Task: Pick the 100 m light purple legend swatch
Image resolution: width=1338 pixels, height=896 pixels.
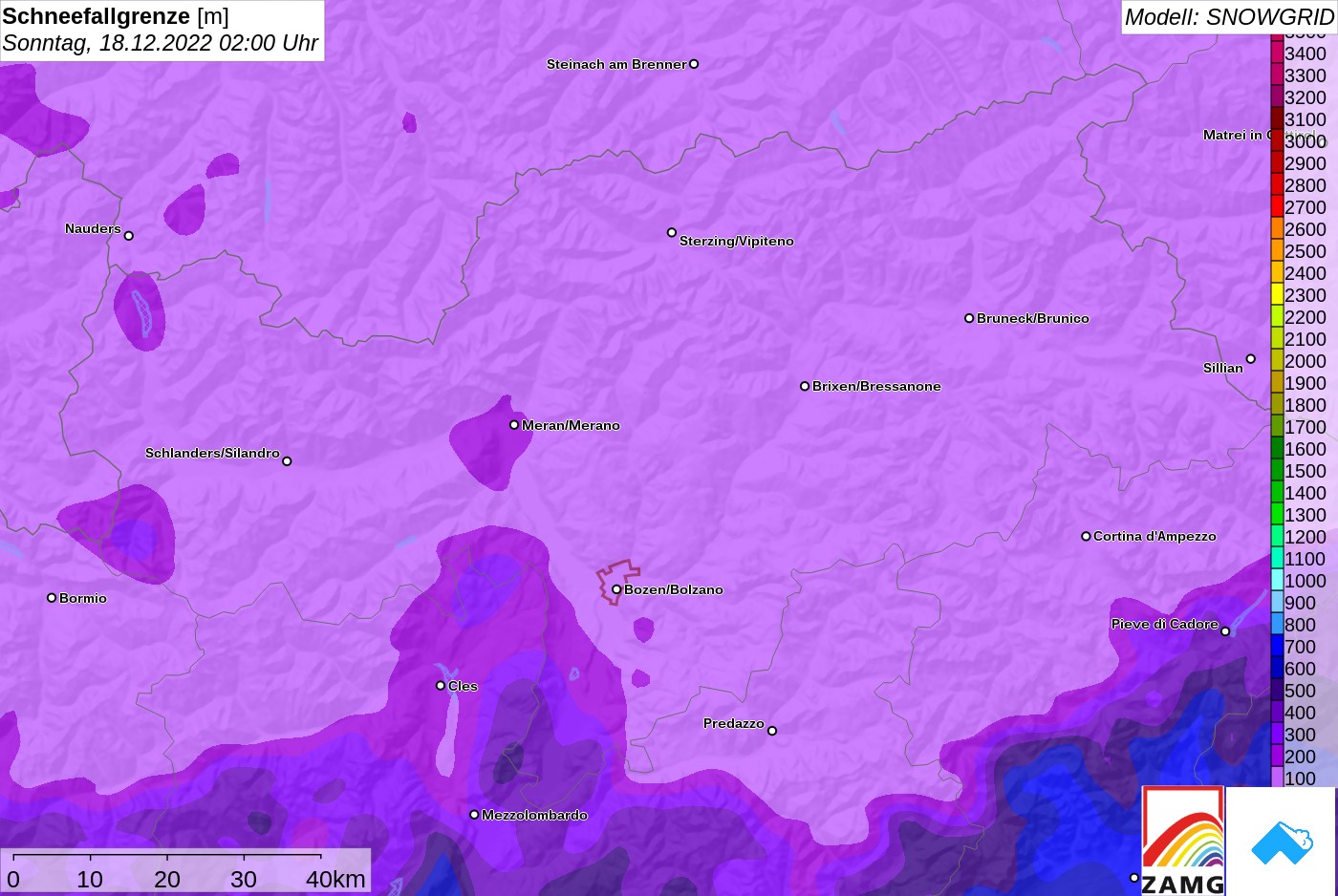Action: [x=1277, y=778]
